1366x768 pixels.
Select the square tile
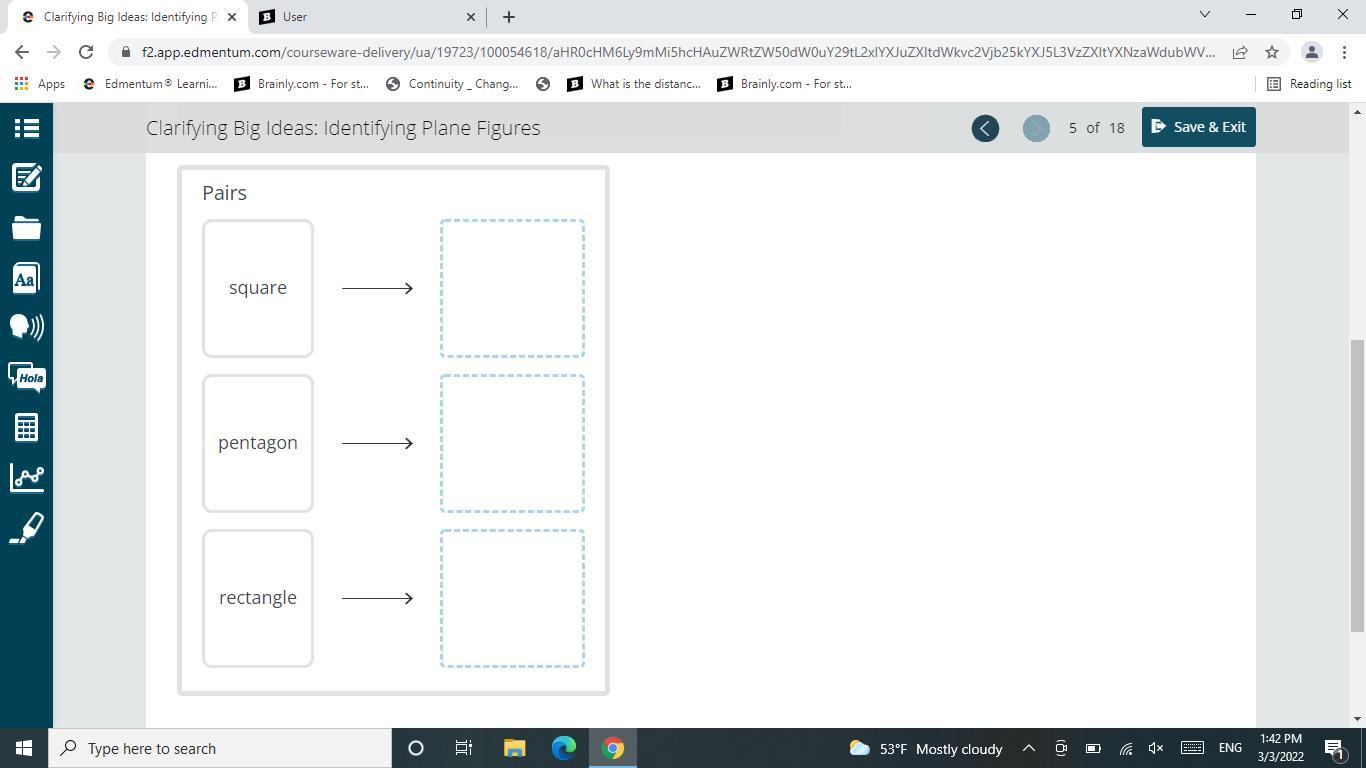(258, 288)
